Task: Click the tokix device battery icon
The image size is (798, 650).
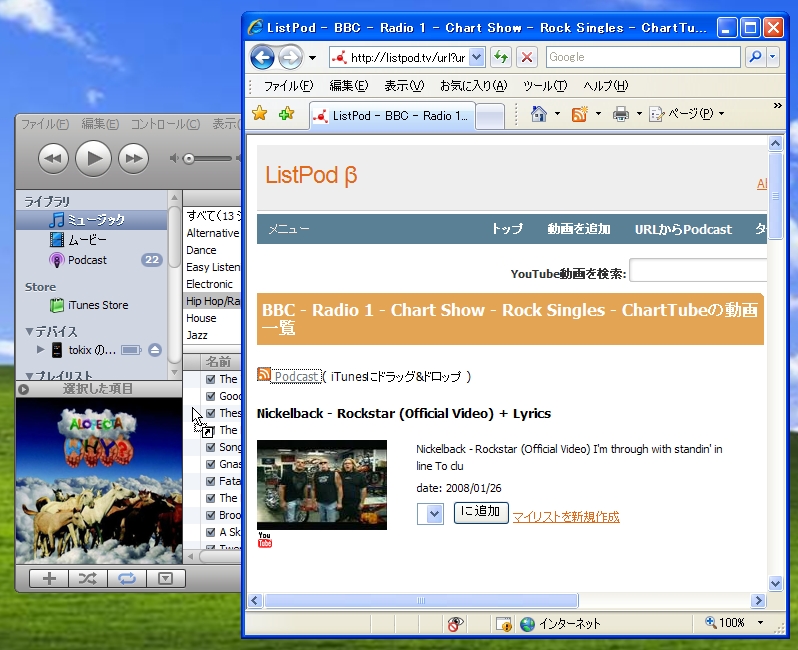Action: tap(131, 350)
